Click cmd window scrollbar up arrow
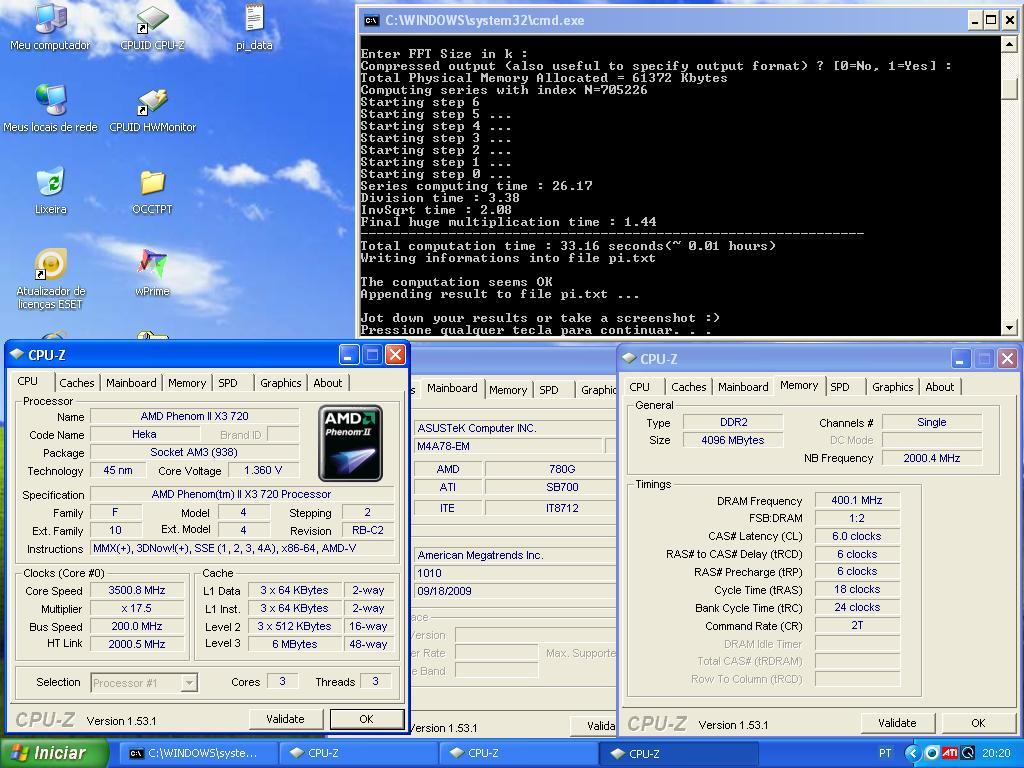 (1010, 44)
